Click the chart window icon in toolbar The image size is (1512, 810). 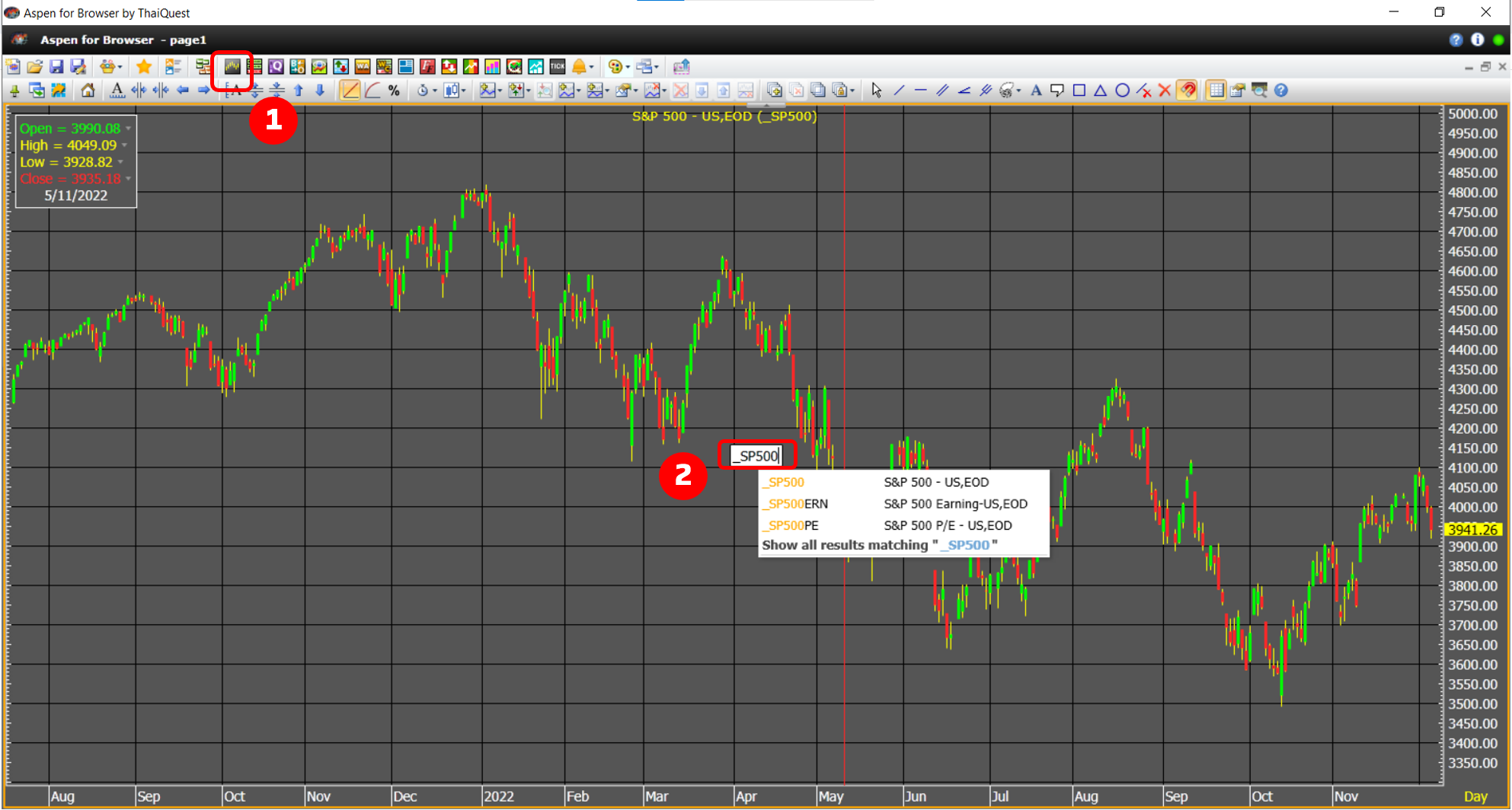pyautogui.click(x=232, y=67)
